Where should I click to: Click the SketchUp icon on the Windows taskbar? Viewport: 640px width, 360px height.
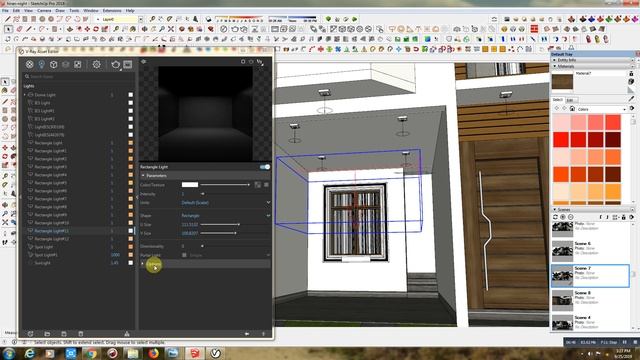point(195,353)
